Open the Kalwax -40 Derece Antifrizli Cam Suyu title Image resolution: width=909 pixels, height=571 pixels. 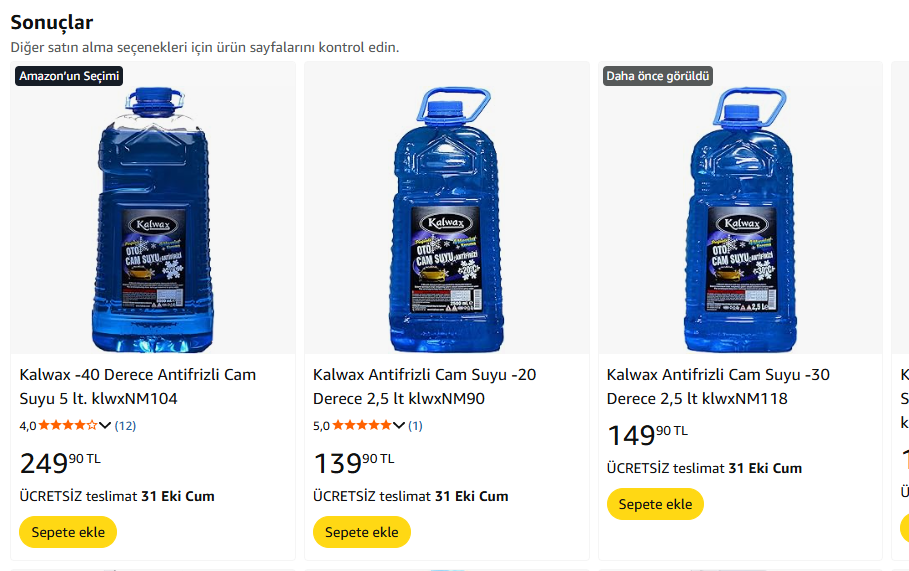click(138, 386)
